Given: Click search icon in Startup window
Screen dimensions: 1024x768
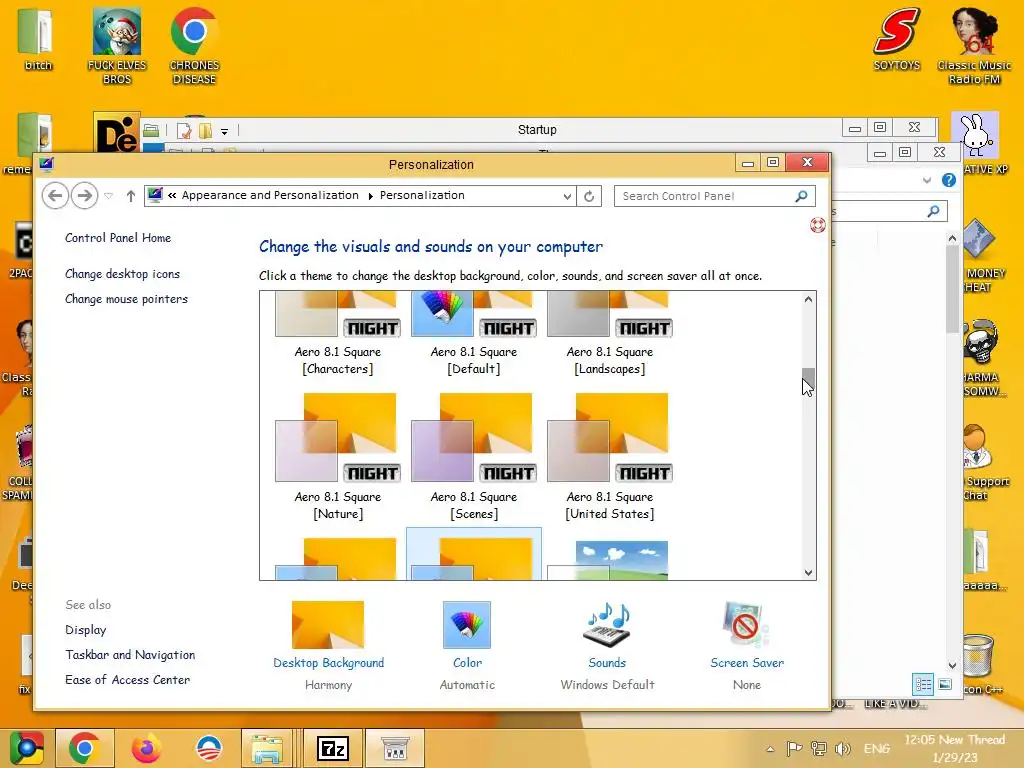Looking at the screenshot, I should coord(934,211).
